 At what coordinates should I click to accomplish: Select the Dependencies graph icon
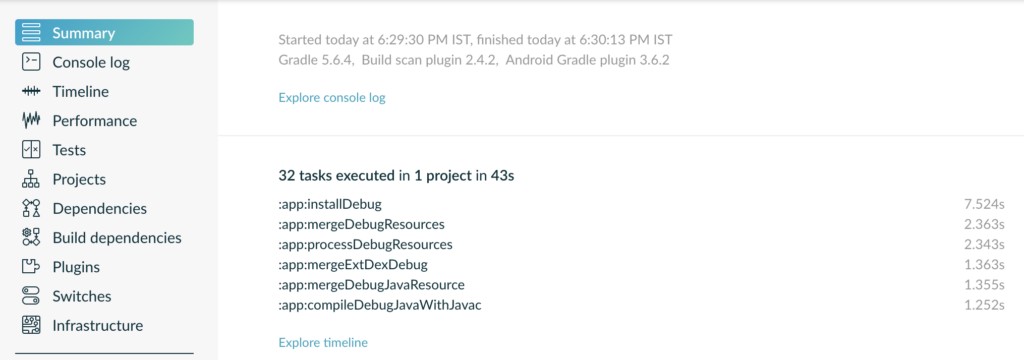[31, 208]
